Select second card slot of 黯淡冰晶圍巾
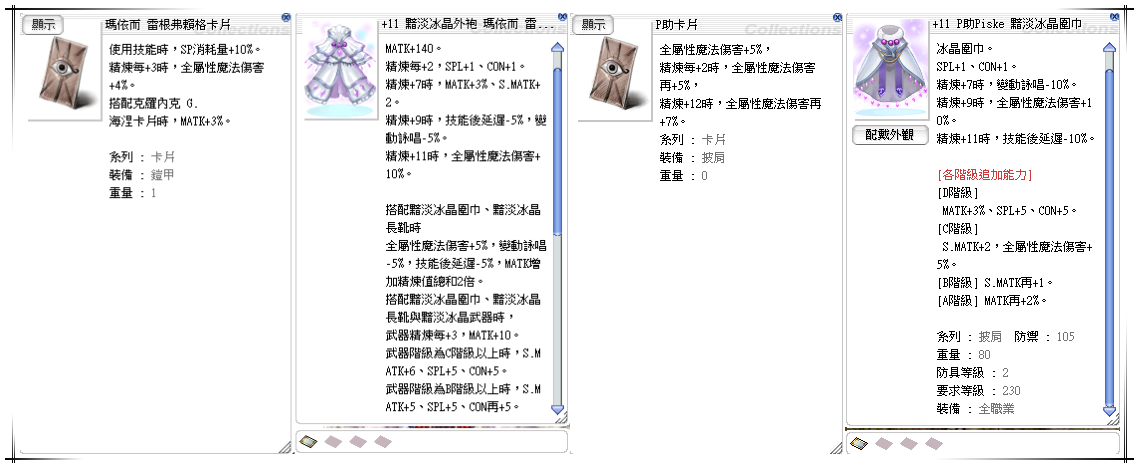The height and width of the screenshot is (468, 1139). pyautogui.click(x=883, y=441)
